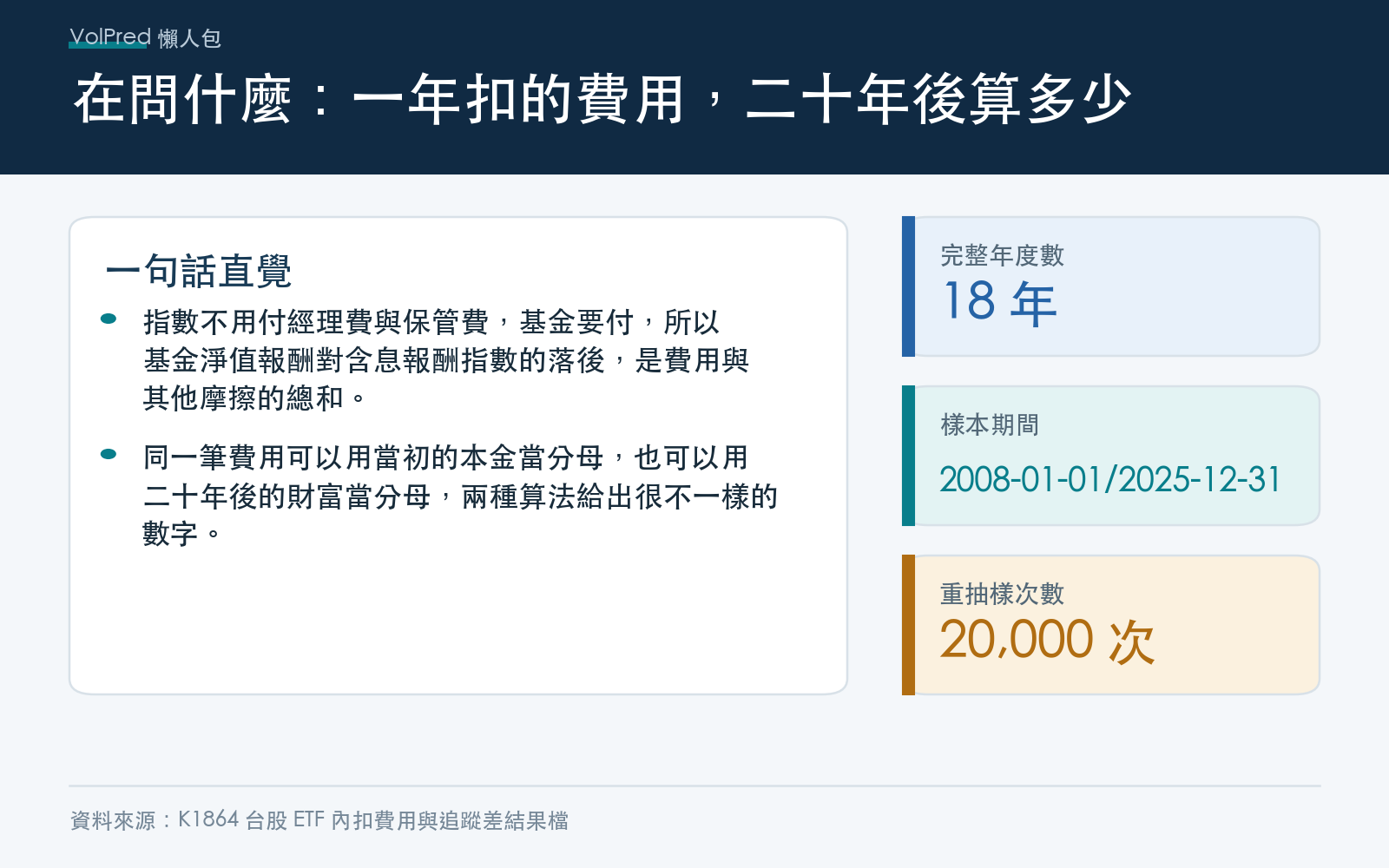Click the 18 年 value
The image size is (1389, 868).
point(999,303)
